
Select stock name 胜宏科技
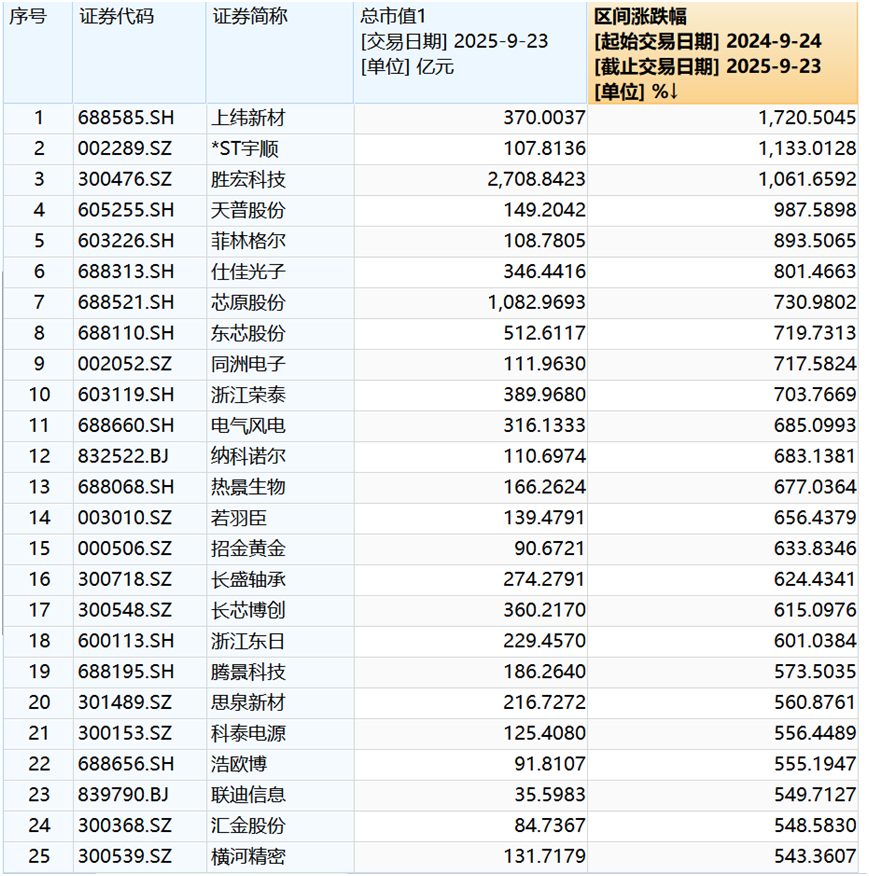[248, 179]
